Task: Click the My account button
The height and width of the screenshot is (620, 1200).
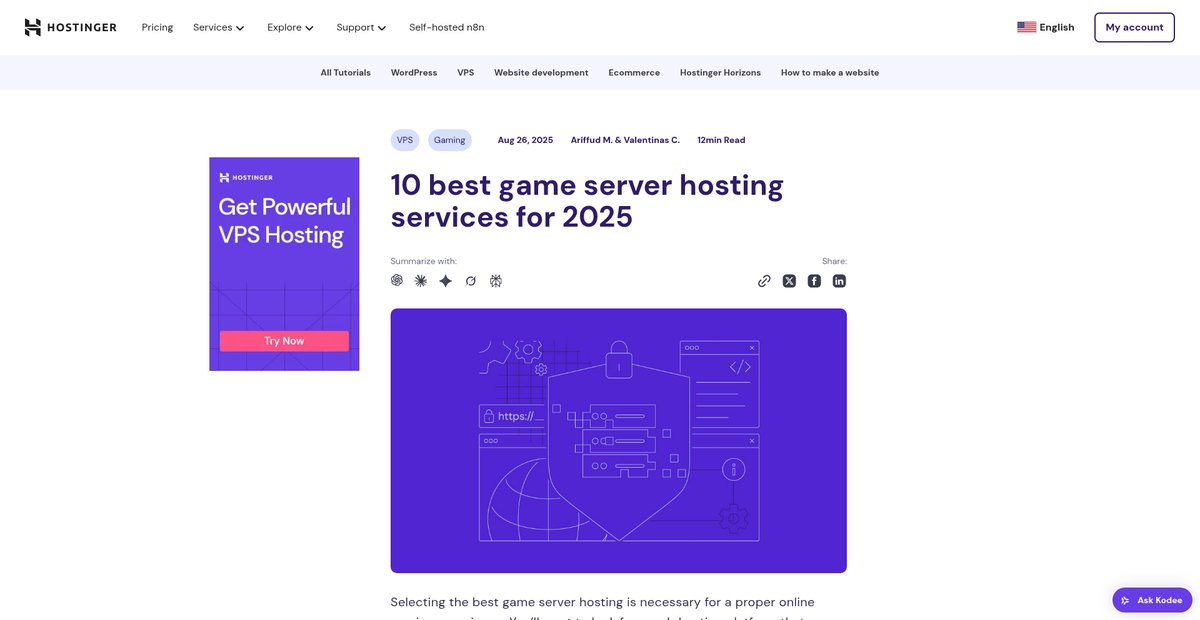Action: point(1134,27)
